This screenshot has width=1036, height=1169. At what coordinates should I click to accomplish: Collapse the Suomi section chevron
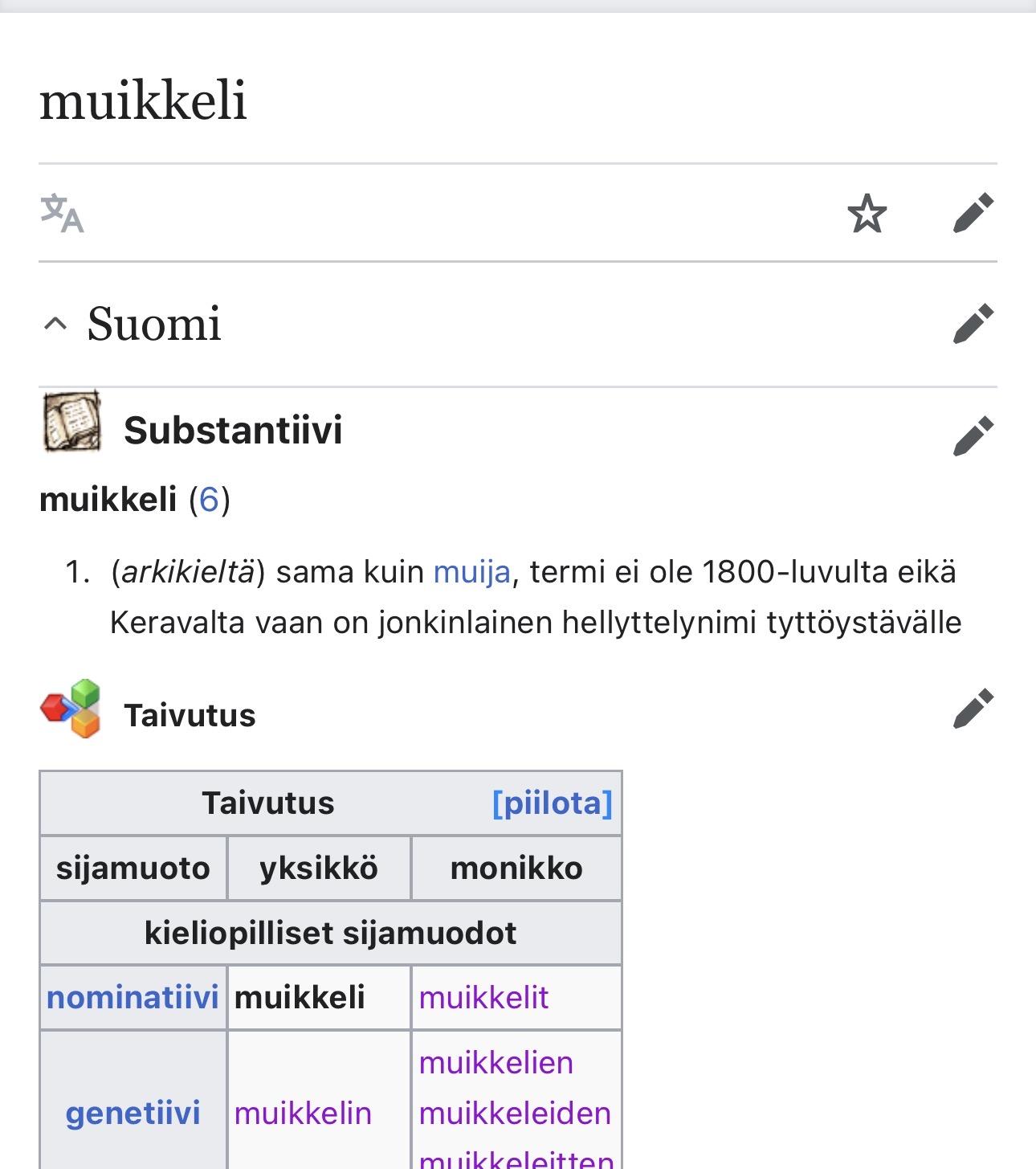55,324
